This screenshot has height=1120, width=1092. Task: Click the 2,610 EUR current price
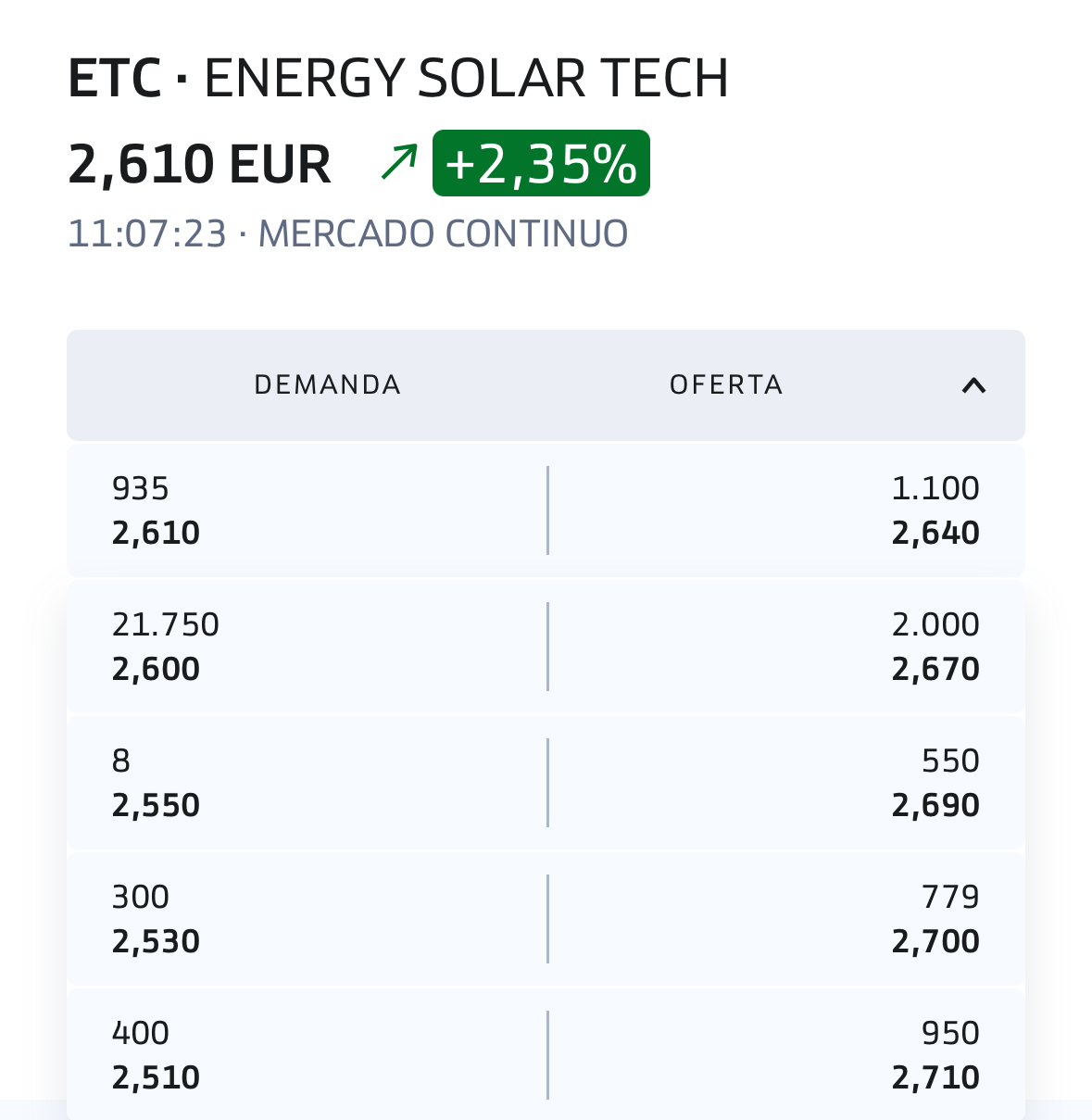point(199,165)
